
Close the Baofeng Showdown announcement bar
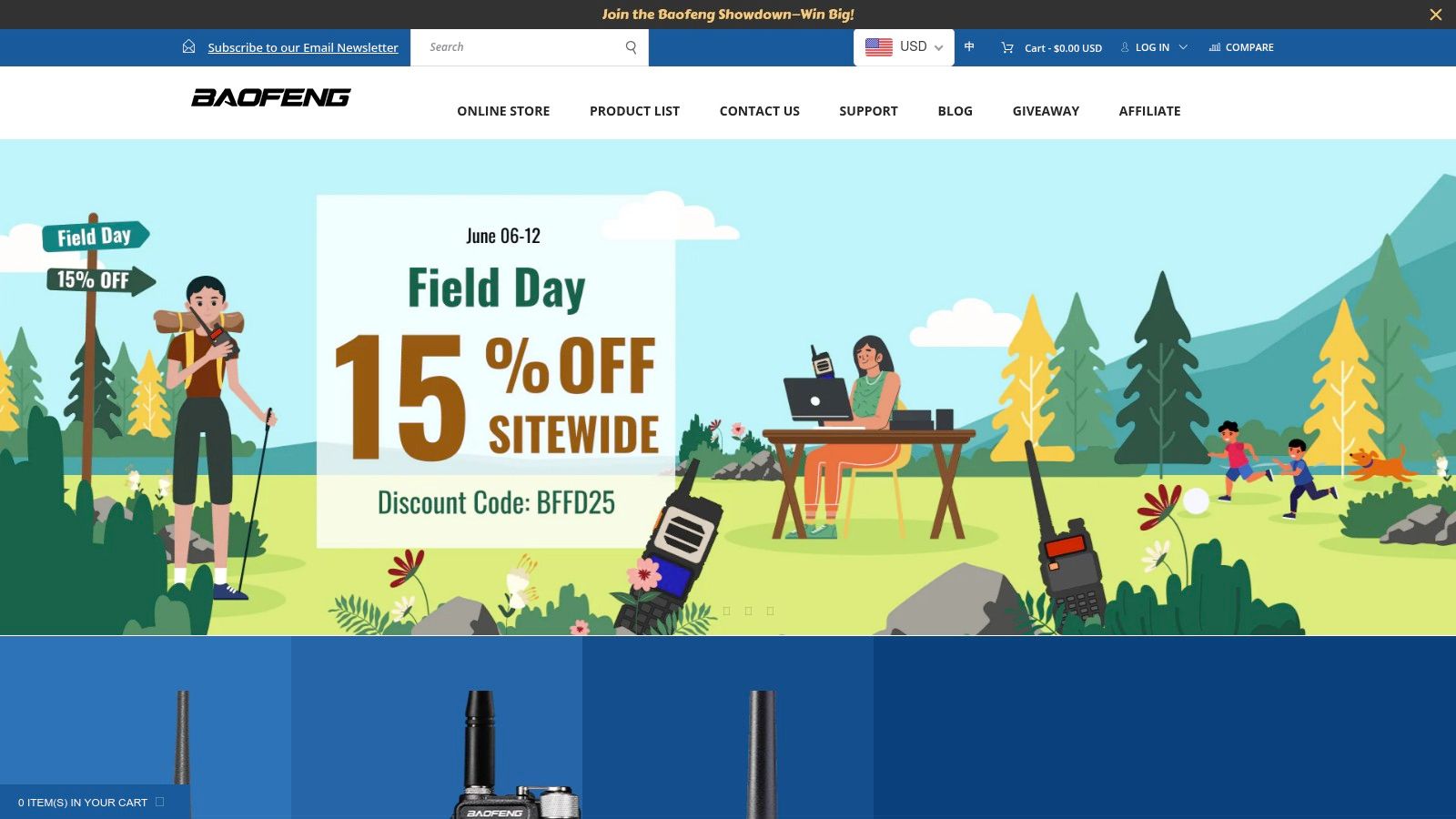click(1435, 15)
